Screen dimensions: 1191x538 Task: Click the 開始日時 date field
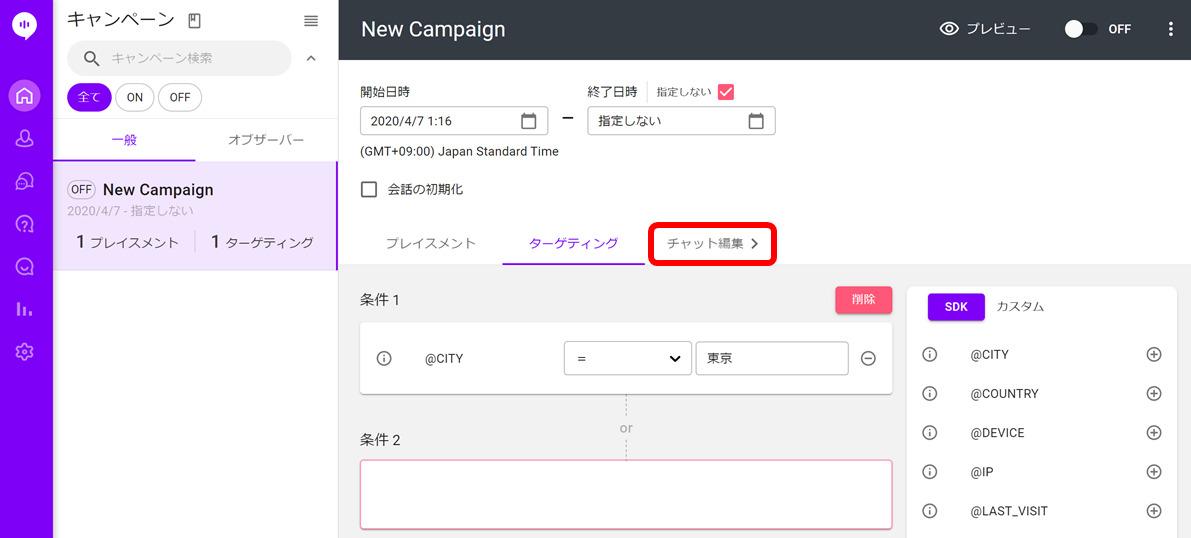(x=454, y=121)
